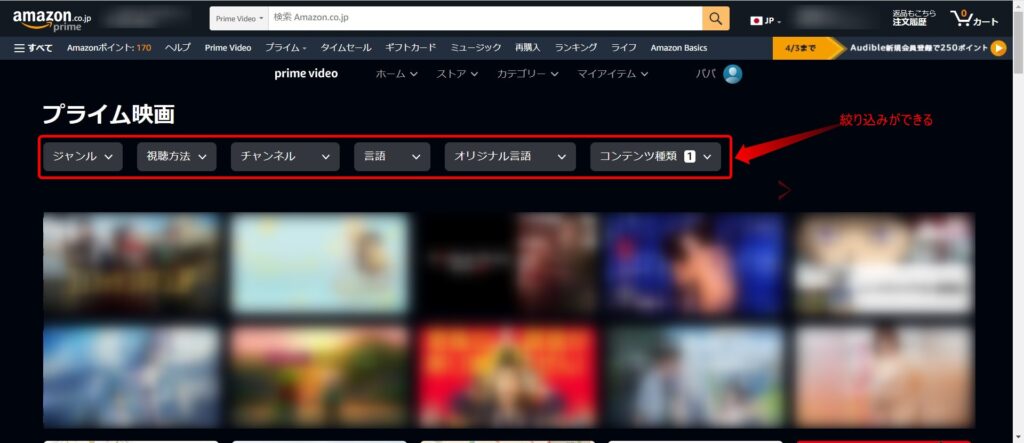1024x443 pixels.
Task: Click the ヘルプ link
Action: [178, 48]
